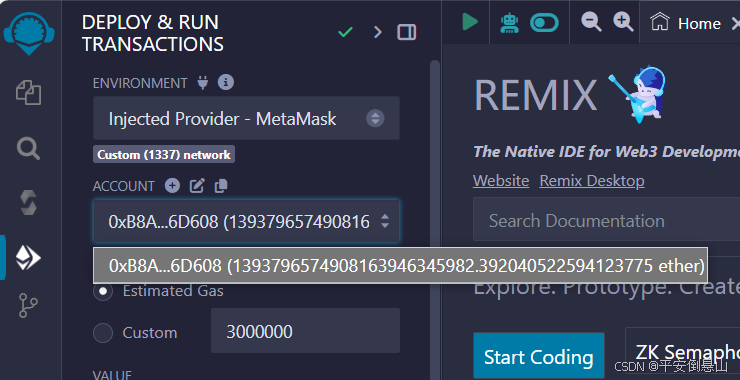
Task: Select the Custom gas limit radio
Action: (x=103, y=333)
